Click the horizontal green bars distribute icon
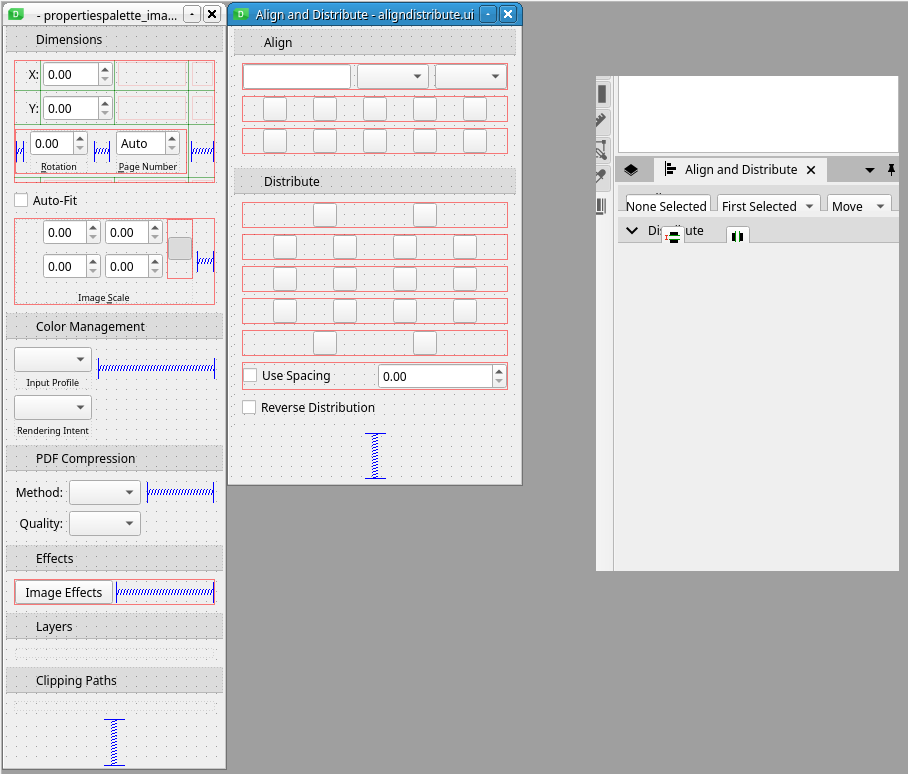The image size is (908, 774). [x=675, y=236]
